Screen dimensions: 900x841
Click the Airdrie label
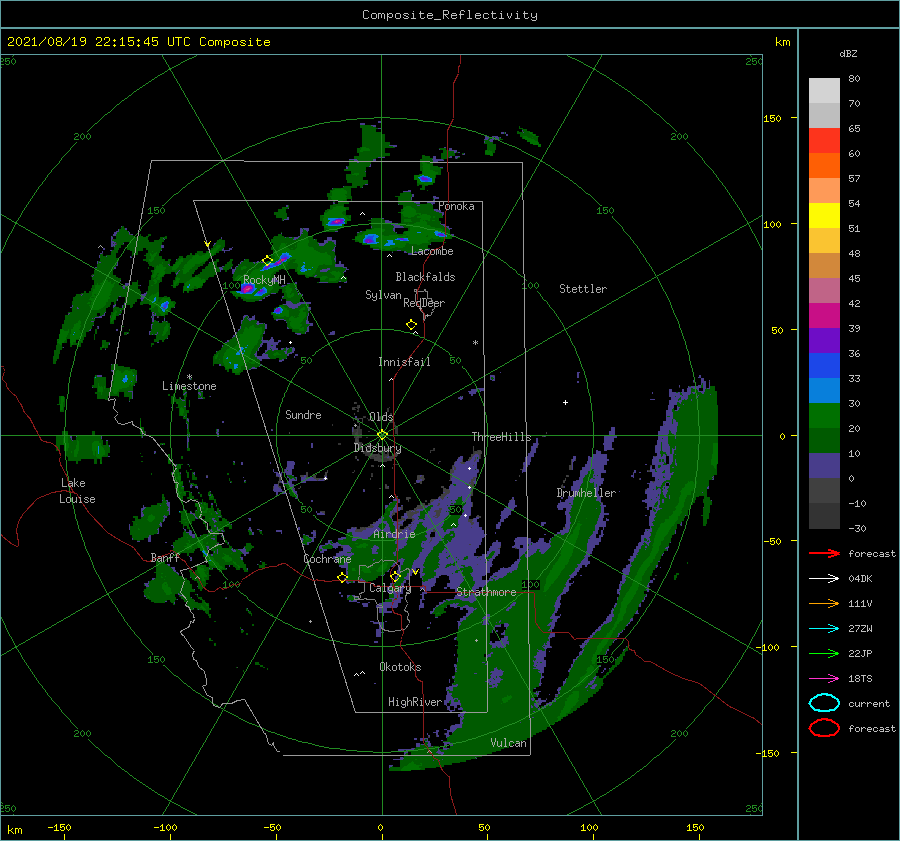(394, 534)
